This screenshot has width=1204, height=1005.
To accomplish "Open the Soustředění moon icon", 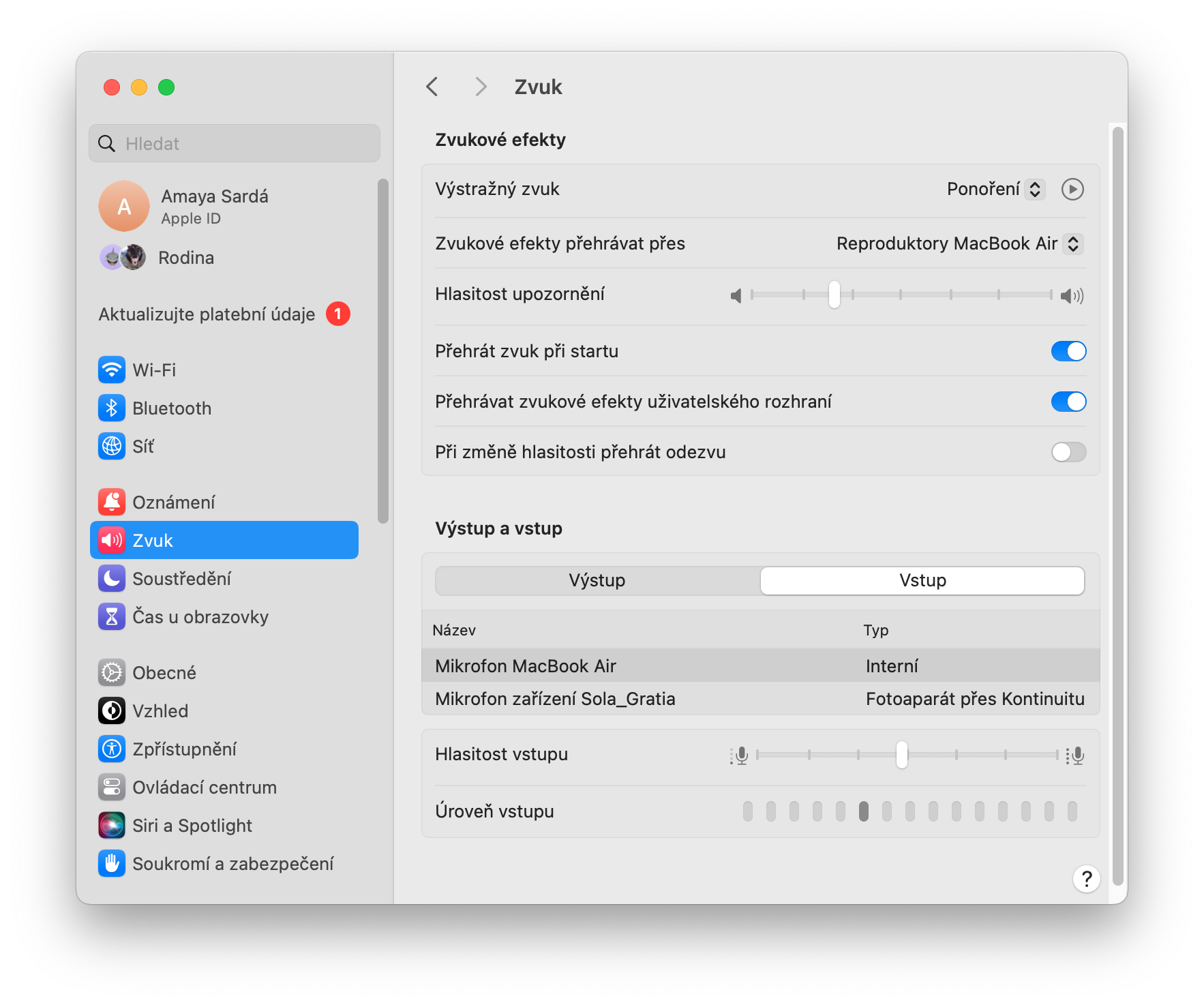I will coord(112,579).
